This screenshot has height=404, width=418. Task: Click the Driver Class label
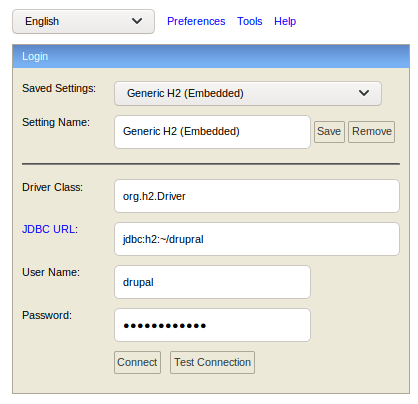click(52, 187)
